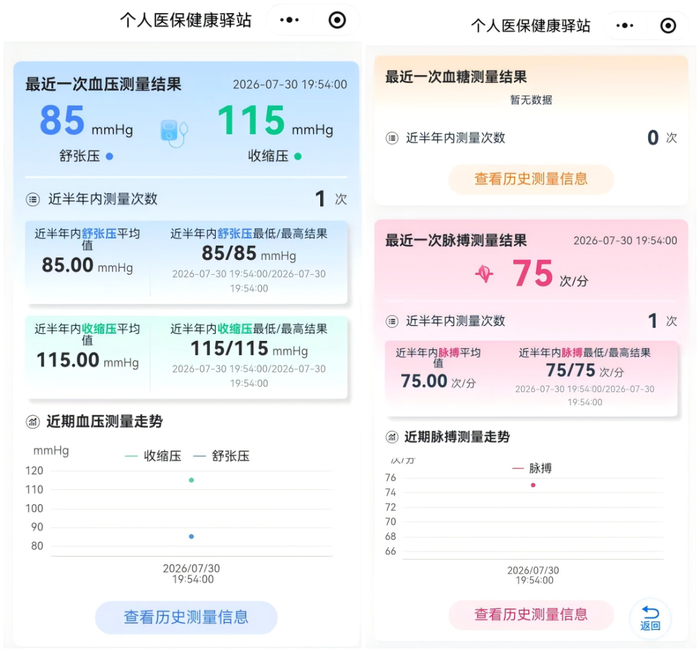Tap chart icon next to 近期脉搏测量走势

pyautogui.click(x=392, y=437)
